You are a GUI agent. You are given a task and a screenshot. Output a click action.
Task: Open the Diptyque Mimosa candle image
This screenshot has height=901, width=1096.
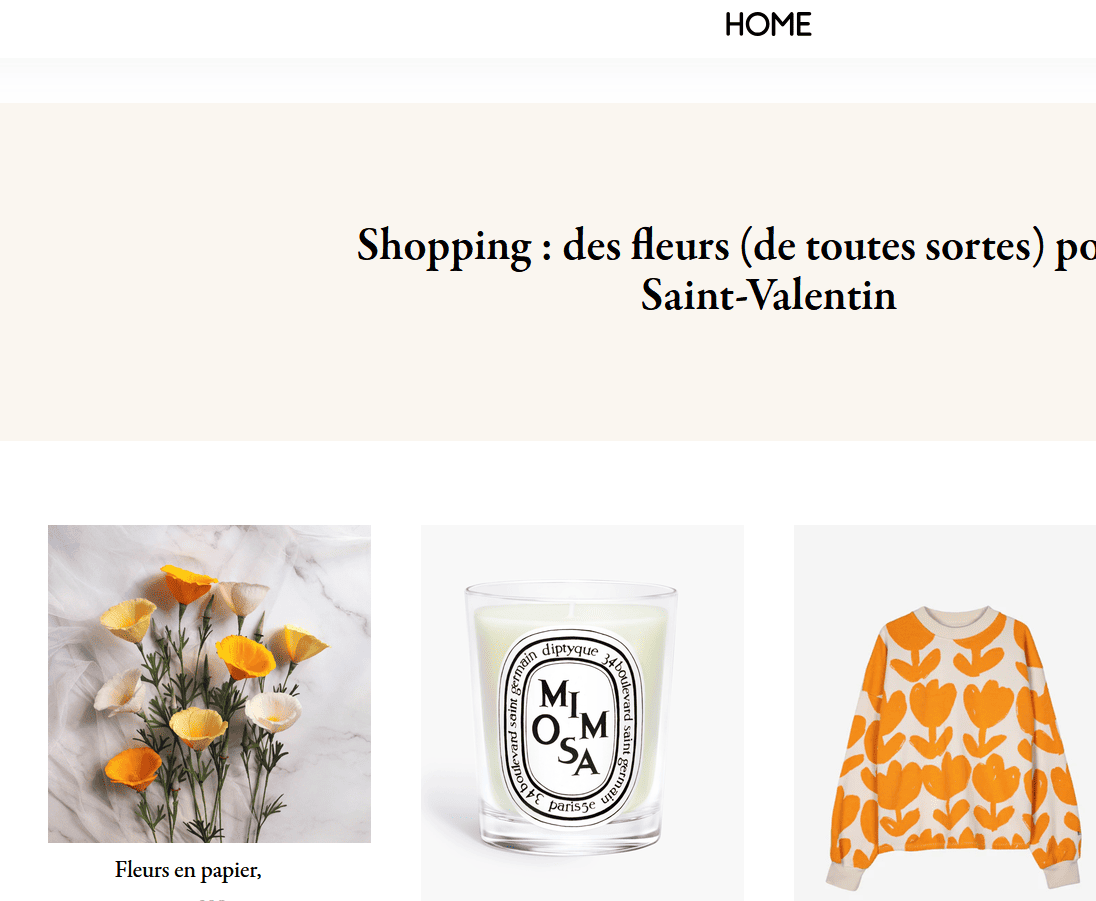pos(582,713)
